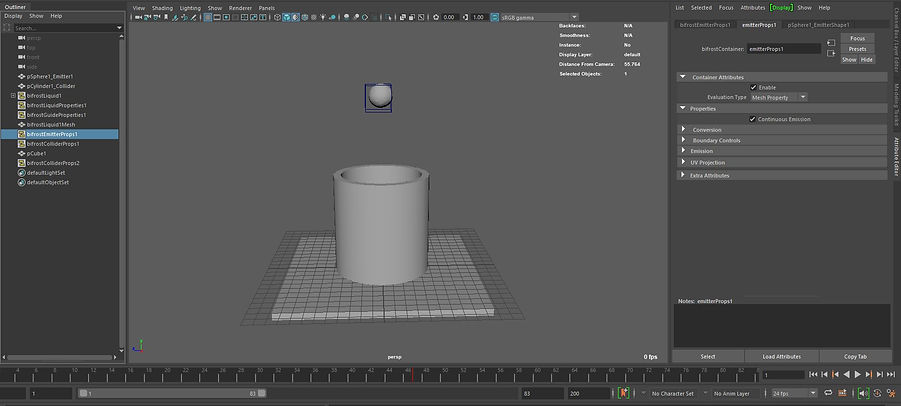Viewport: 901px width, 406px height.
Task: Click the Hide button
Action: [867, 60]
